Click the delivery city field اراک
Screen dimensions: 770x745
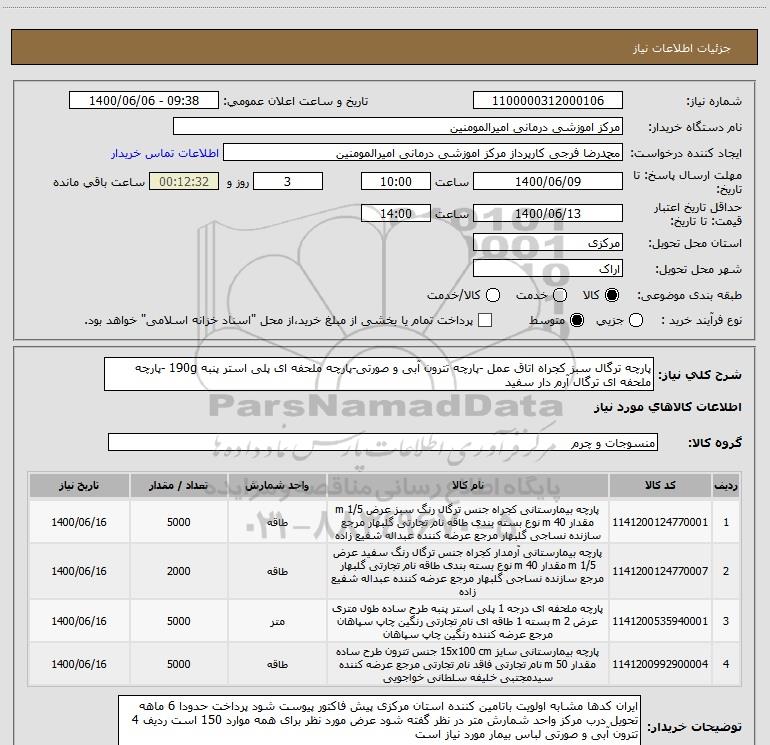tap(548, 269)
